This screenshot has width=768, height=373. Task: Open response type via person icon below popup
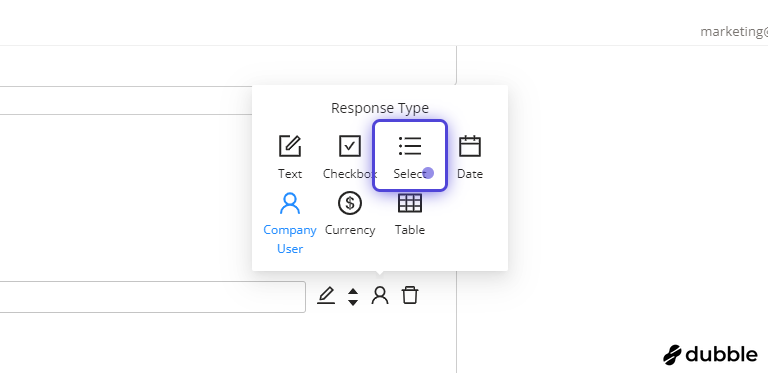pyautogui.click(x=380, y=296)
